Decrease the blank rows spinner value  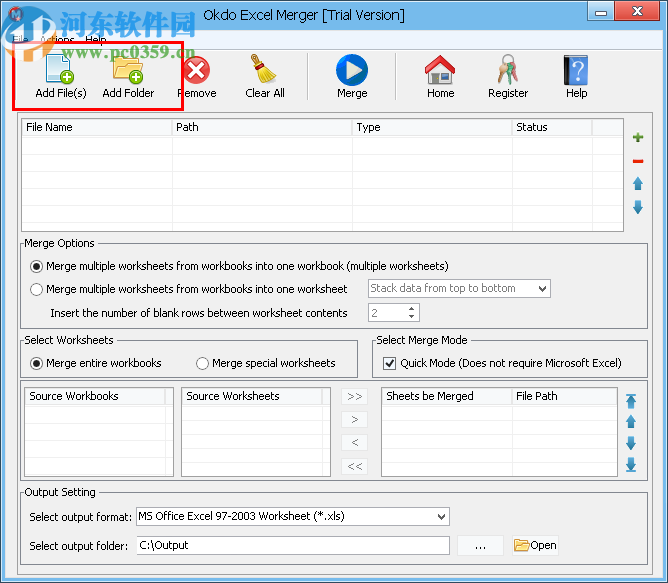click(x=411, y=317)
